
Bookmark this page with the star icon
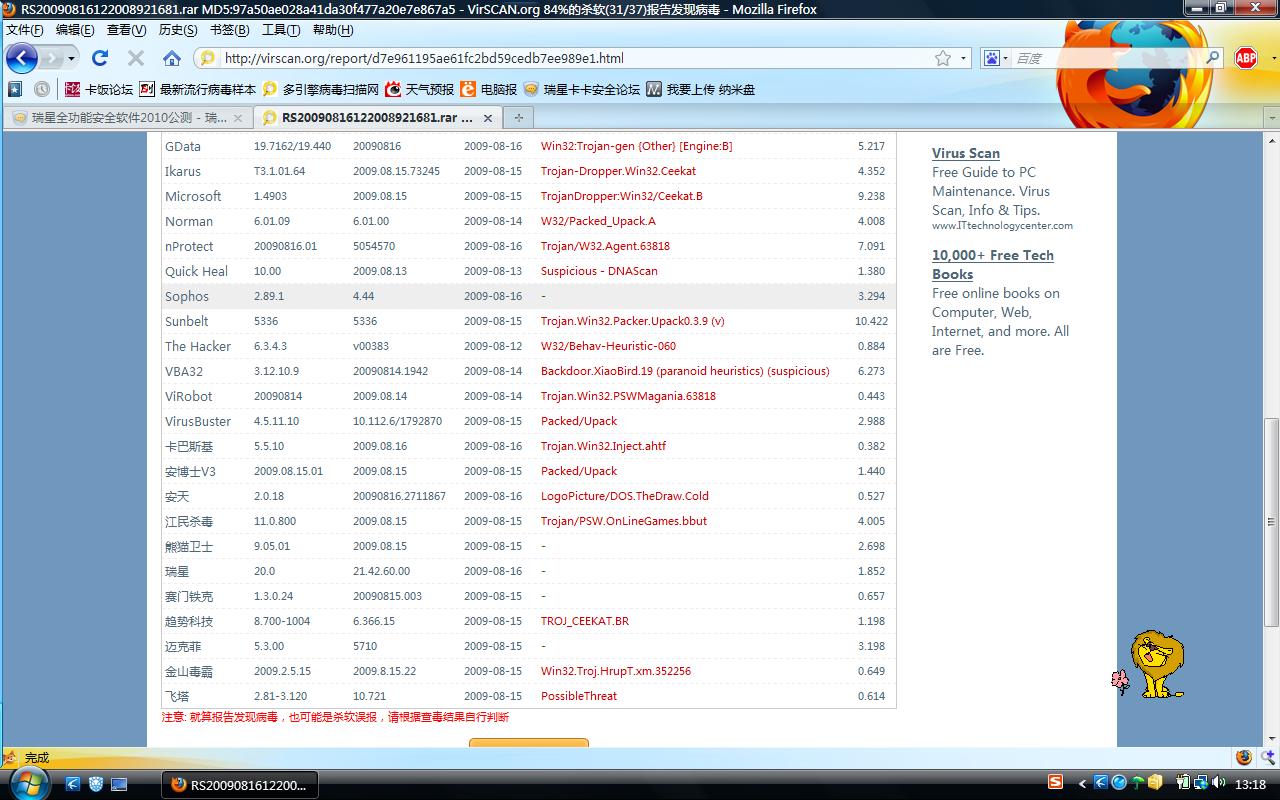click(942, 58)
